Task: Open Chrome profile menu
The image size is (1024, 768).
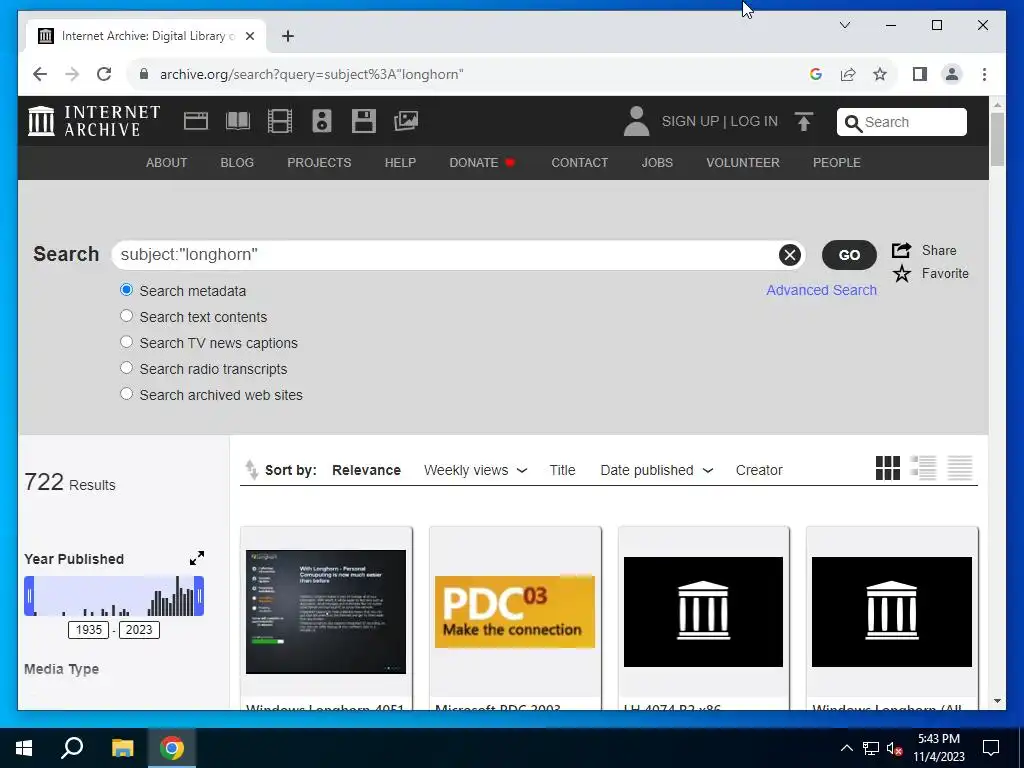Action: 952,74
